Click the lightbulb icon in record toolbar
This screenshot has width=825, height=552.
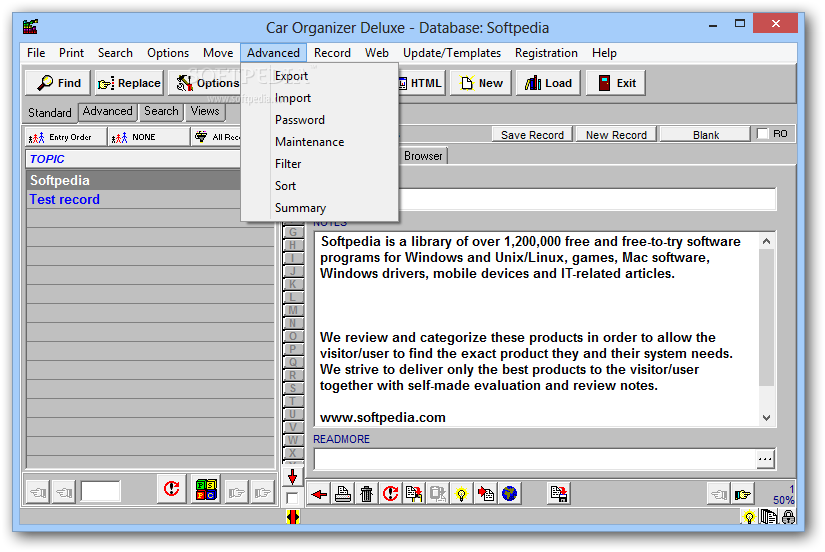click(x=461, y=494)
